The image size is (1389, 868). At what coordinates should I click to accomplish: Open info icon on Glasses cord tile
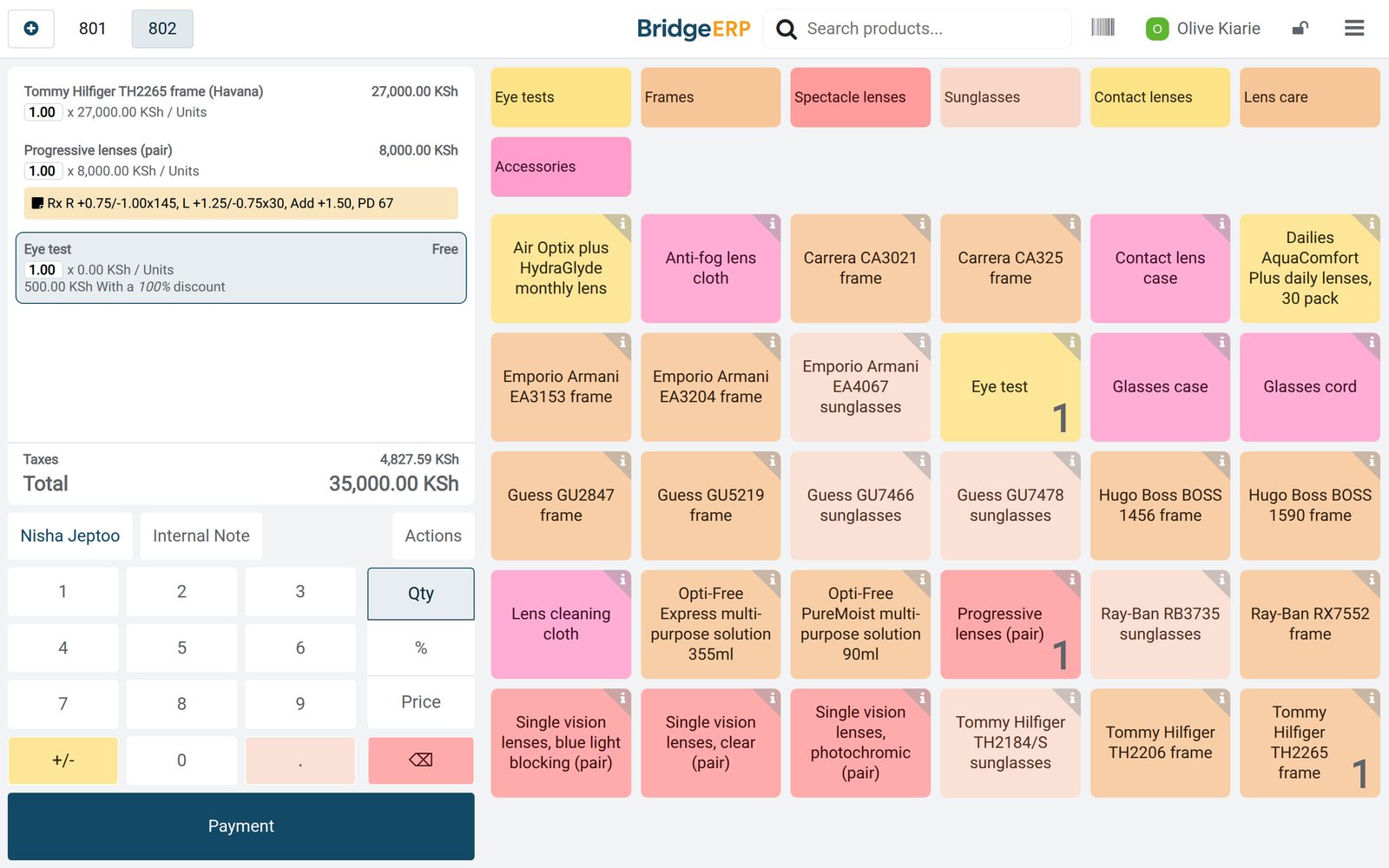coord(1372,342)
